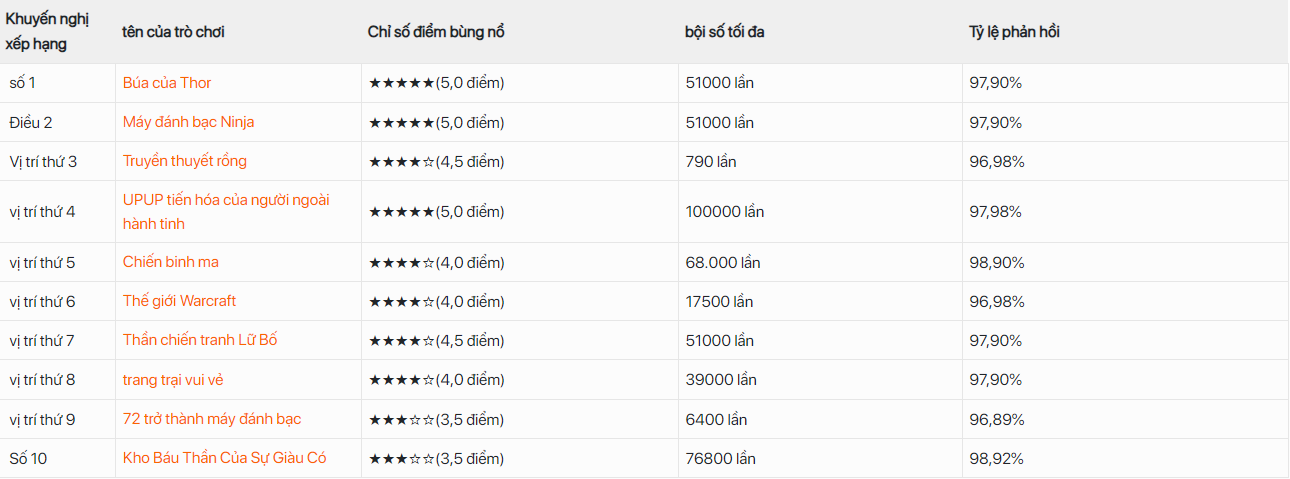Open the Thế giới Warcraft link
1290x479 pixels.
pyautogui.click(x=179, y=301)
